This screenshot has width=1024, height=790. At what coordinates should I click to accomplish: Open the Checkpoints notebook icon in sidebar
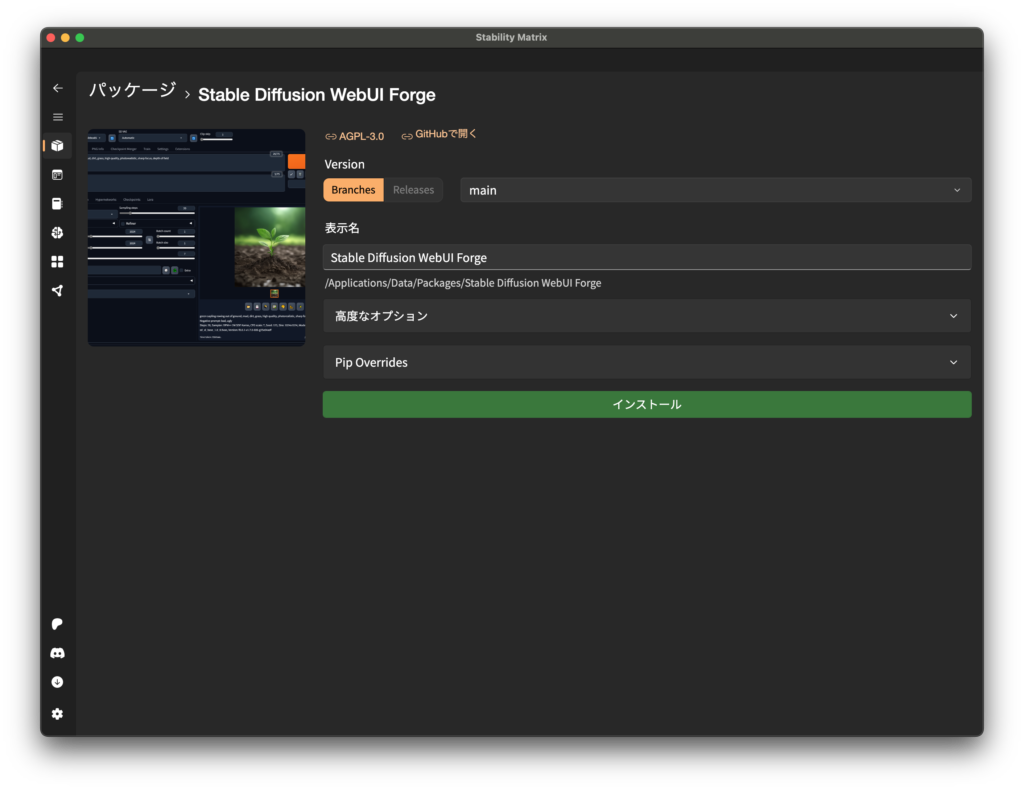point(57,204)
